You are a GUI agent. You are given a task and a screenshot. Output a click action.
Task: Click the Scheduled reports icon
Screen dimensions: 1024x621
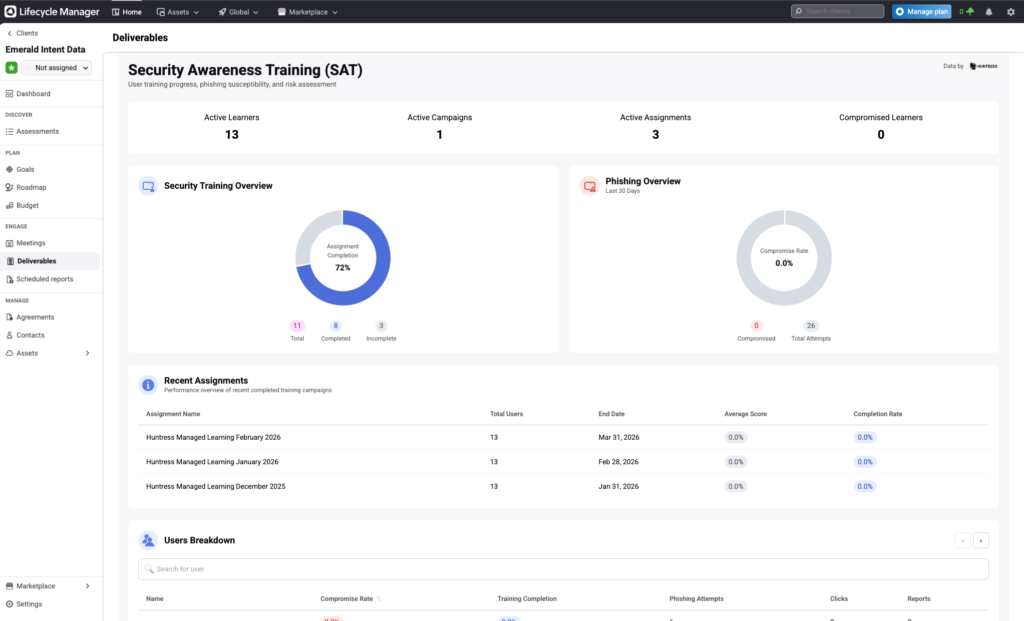[x=9, y=279]
